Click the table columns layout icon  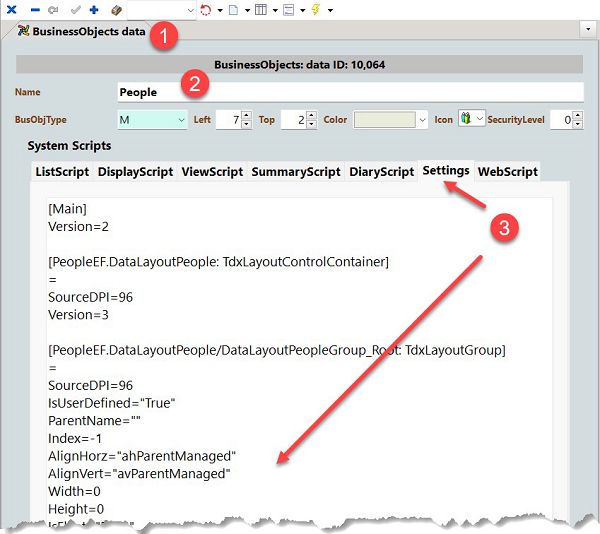coord(261,10)
